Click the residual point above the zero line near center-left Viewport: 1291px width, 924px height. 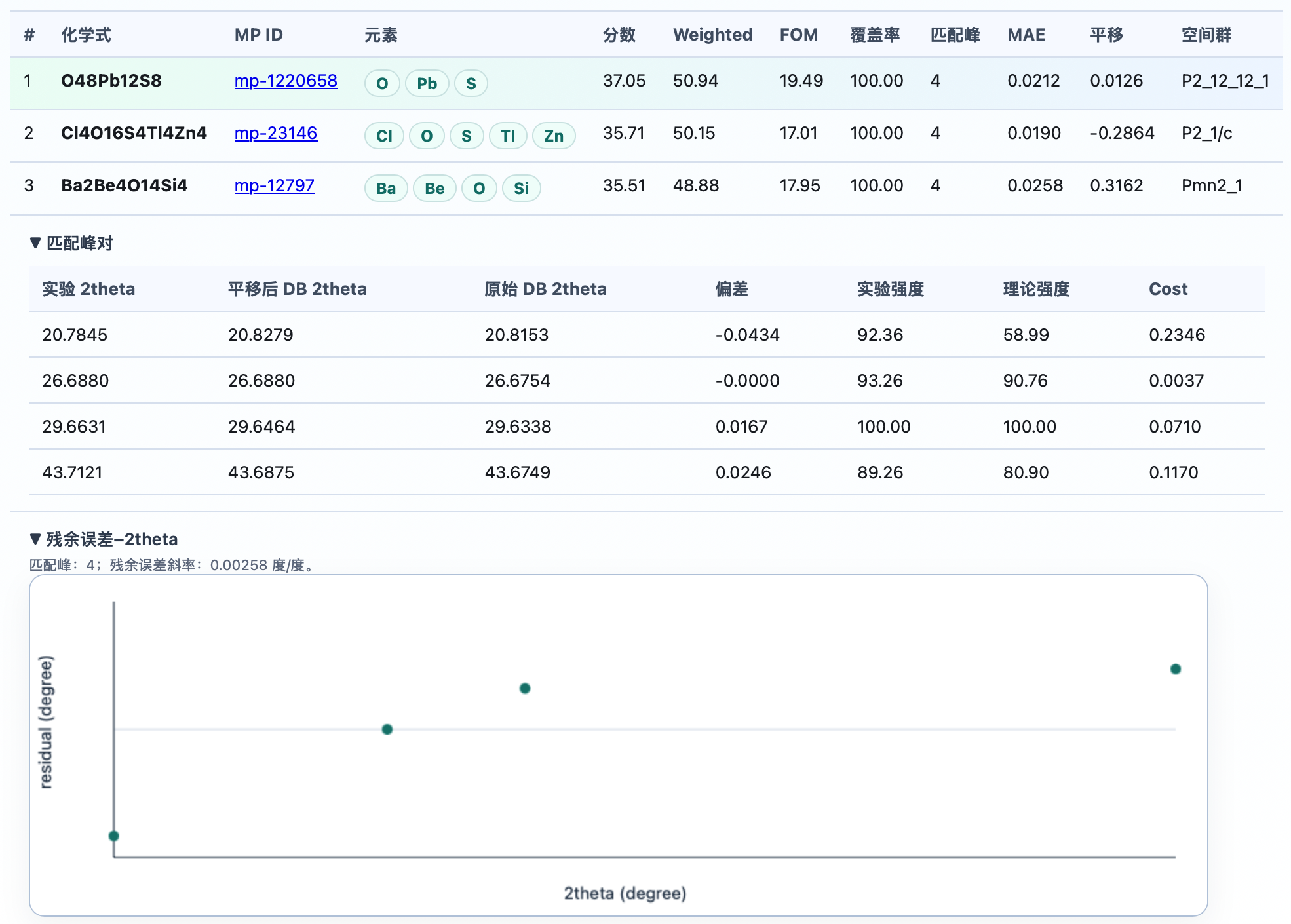click(x=525, y=688)
